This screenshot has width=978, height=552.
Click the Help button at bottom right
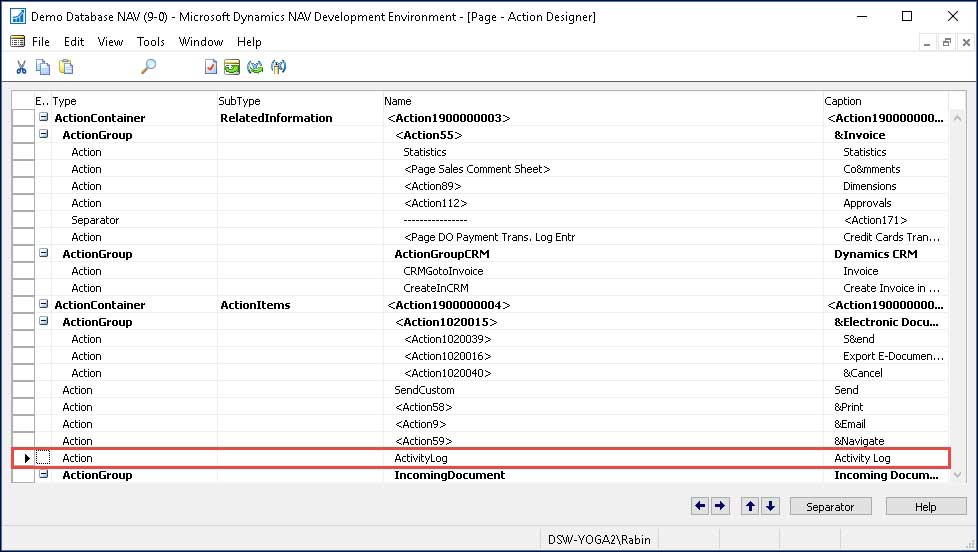(926, 506)
